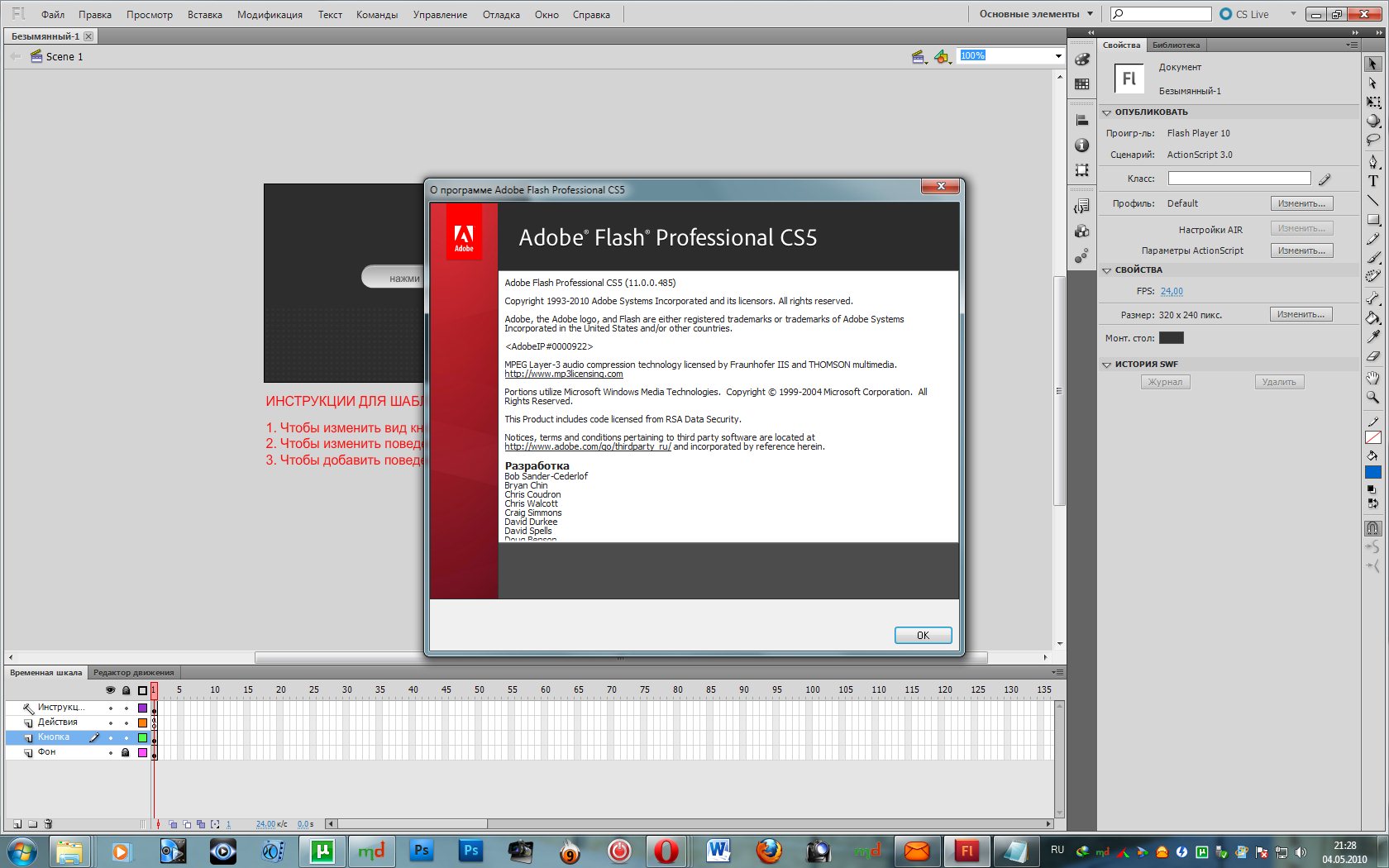Screen dimensions: 1389x868
Task: Switch to Редактор движения tab
Action: coord(133,673)
